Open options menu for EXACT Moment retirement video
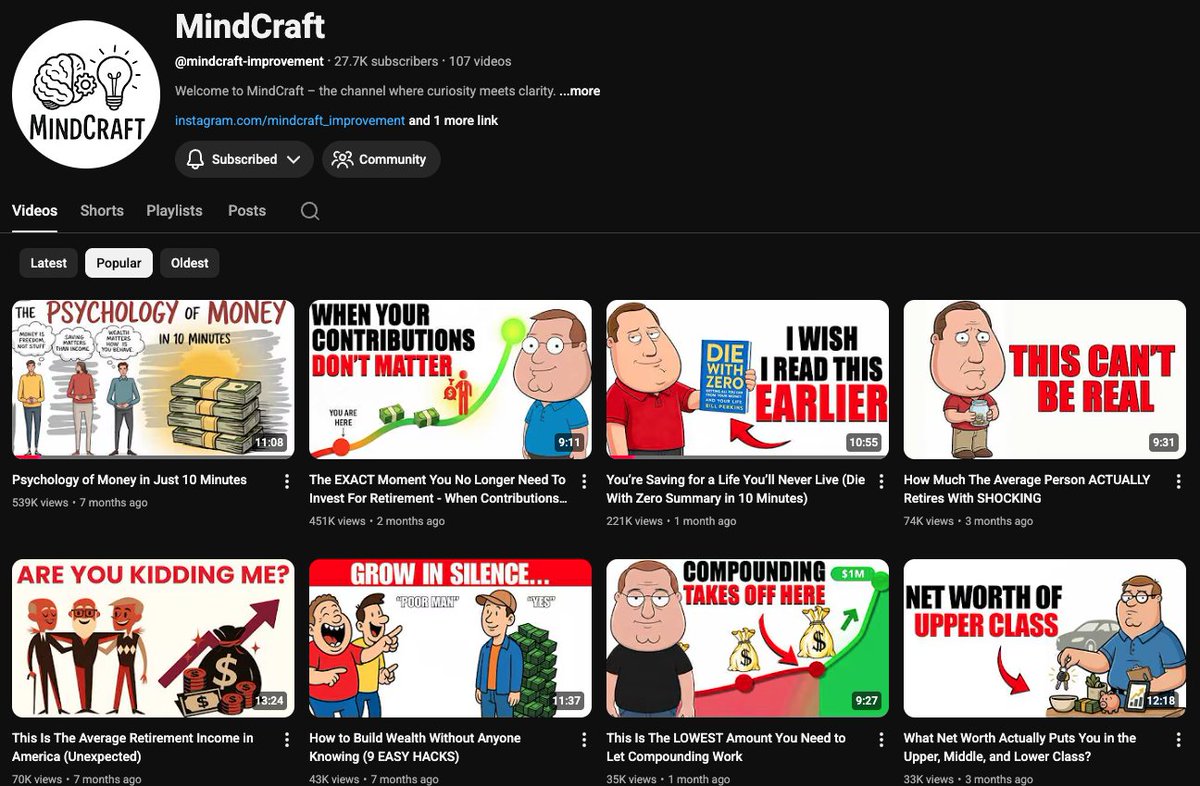The height and width of the screenshot is (786, 1200). pyautogui.click(x=584, y=481)
